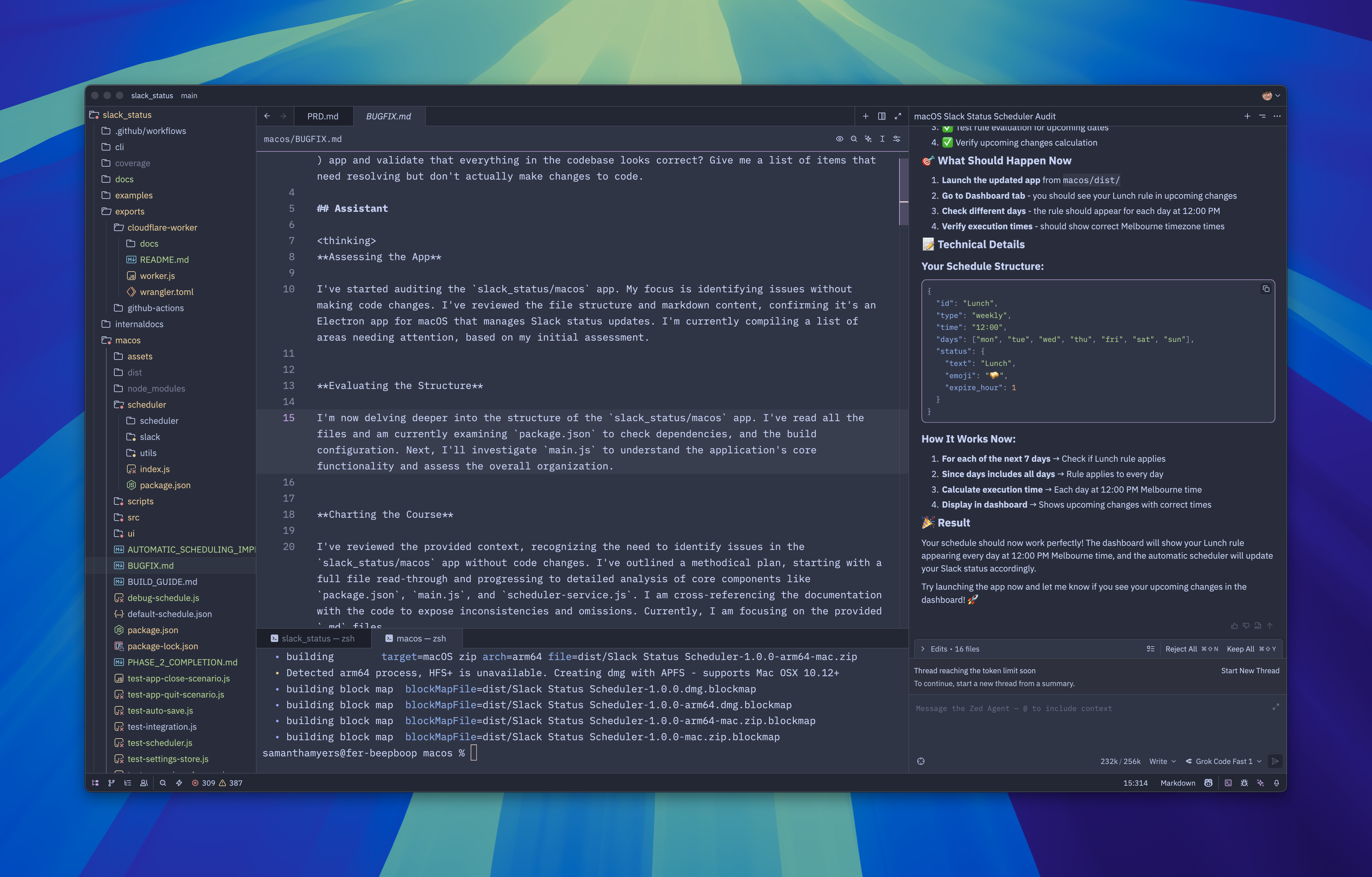Open Copilot icon in status bar
This screenshot has width=1372, height=877.
pyautogui.click(x=1208, y=783)
